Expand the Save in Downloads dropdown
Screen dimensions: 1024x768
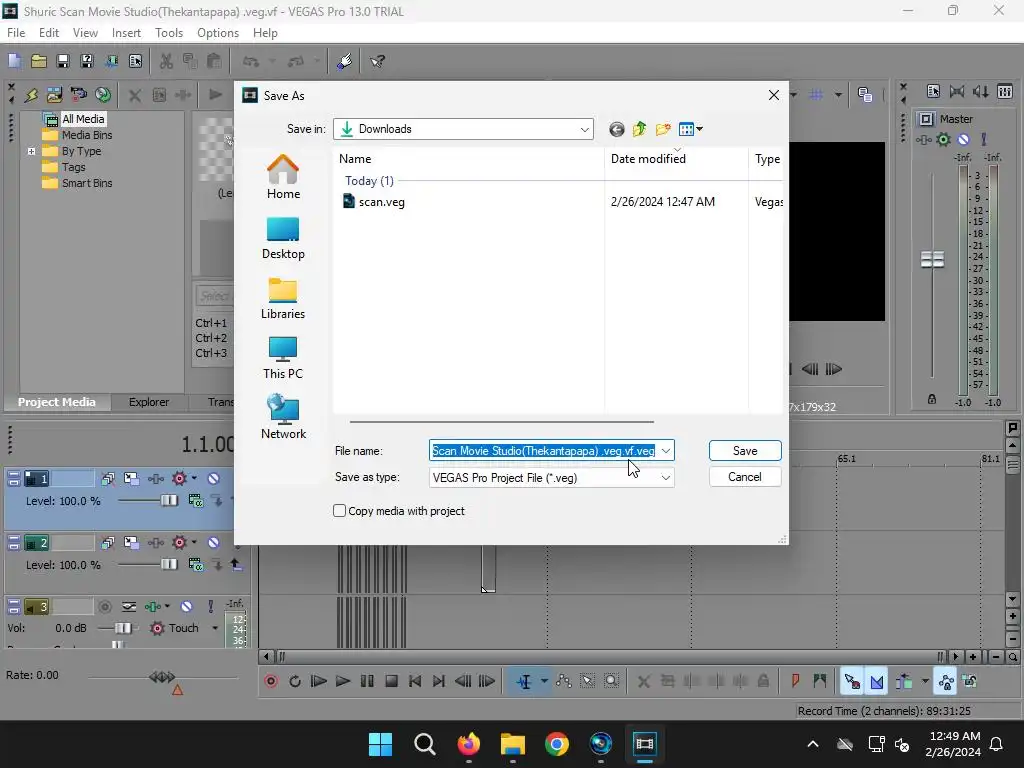pos(584,129)
